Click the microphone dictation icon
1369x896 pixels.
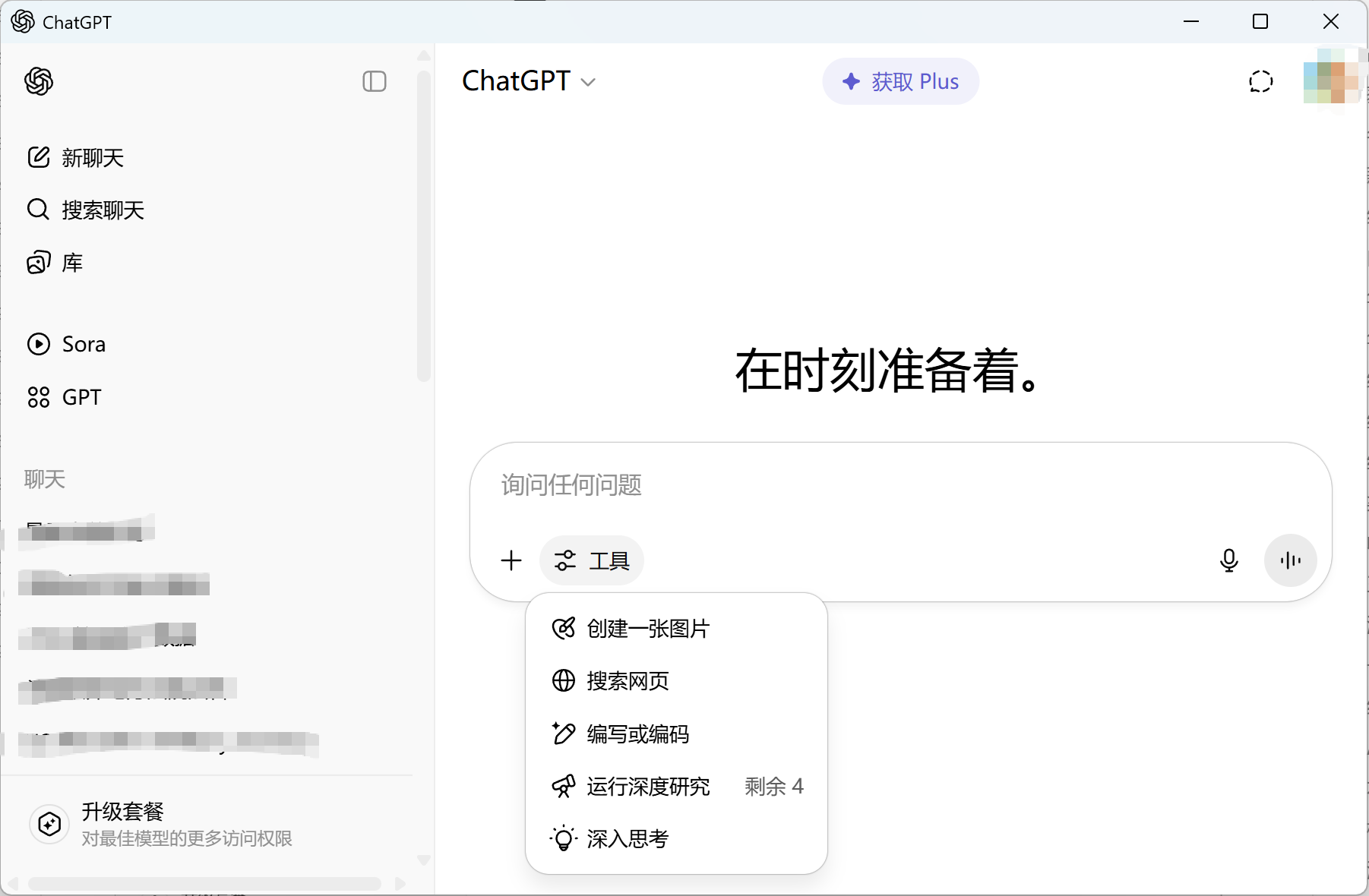click(x=1228, y=560)
